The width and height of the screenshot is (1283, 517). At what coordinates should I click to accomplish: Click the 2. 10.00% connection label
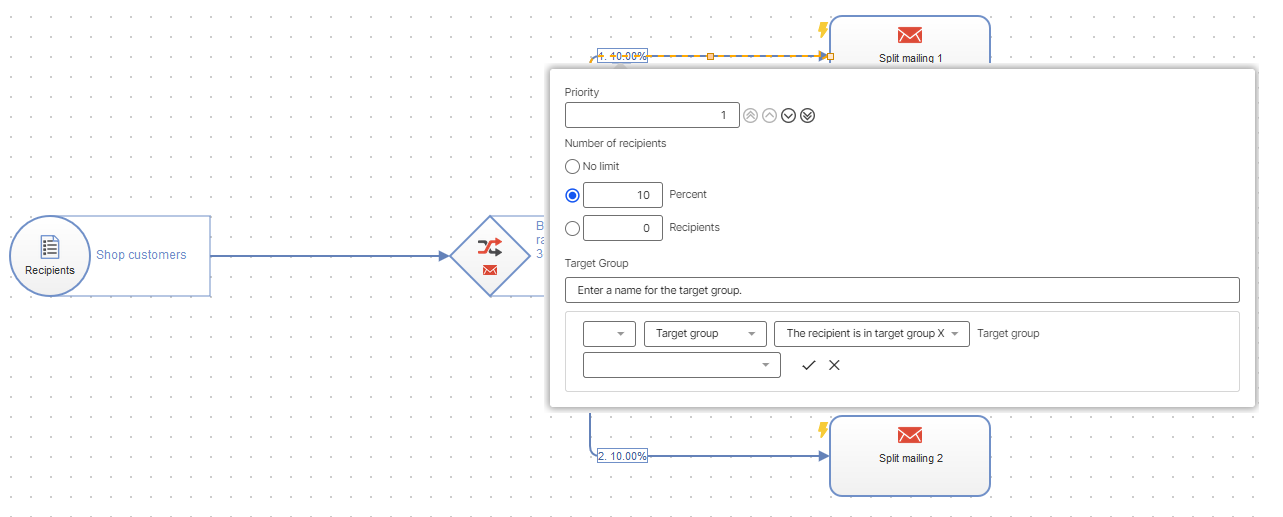tap(622, 456)
